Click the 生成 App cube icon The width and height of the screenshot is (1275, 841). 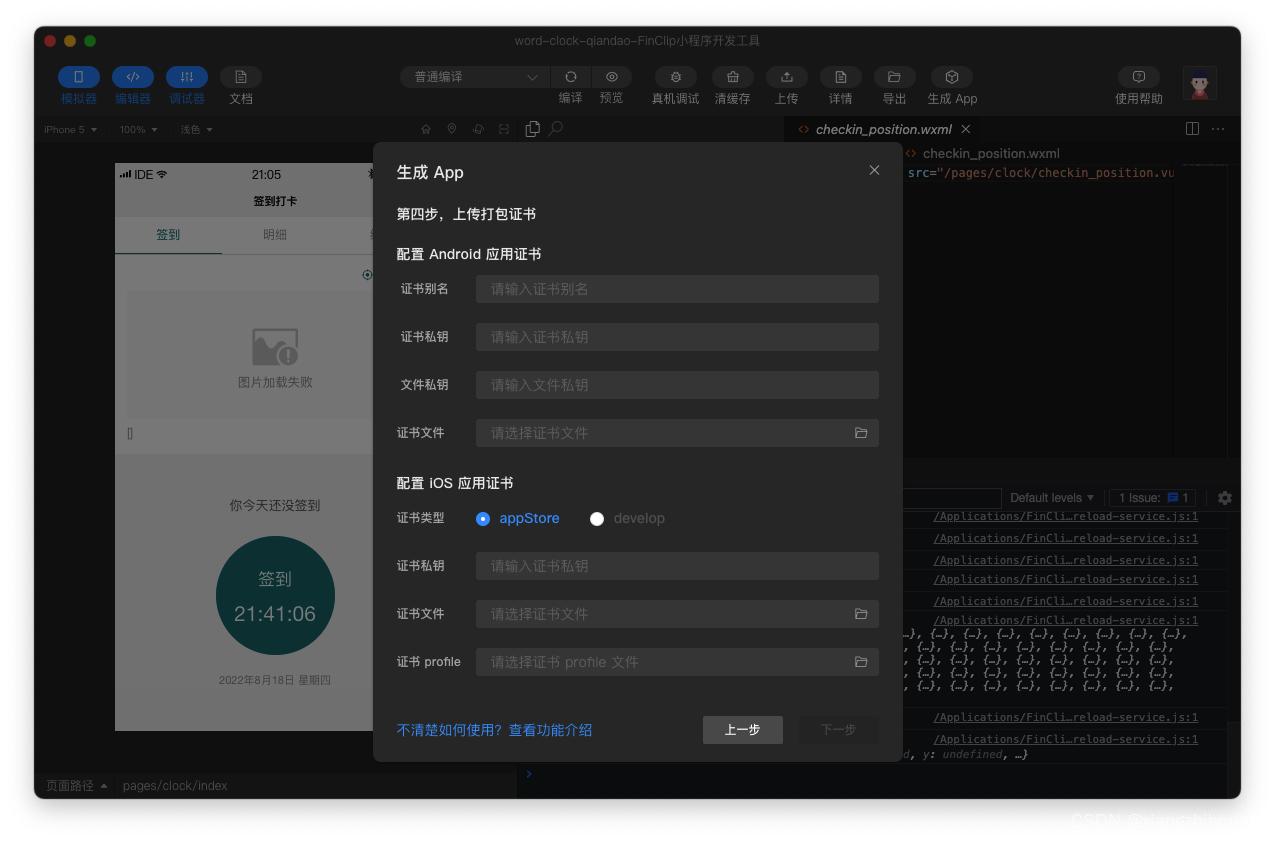[x=952, y=77]
